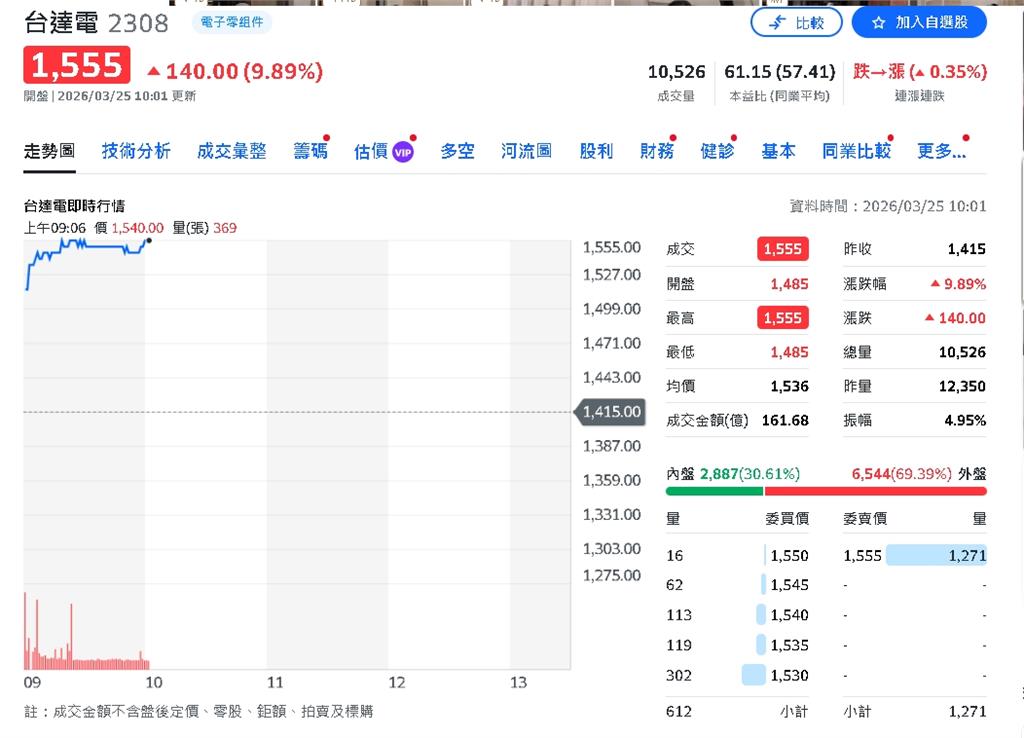Click the VIP badge next to 估價
This screenshot has width=1024, height=738.
[x=403, y=152]
